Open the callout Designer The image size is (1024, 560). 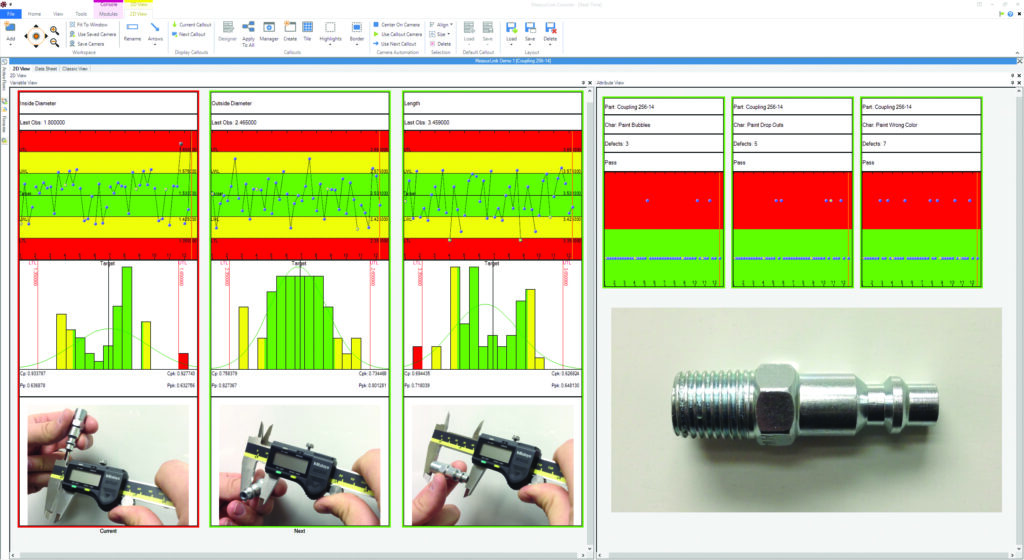pos(227,32)
